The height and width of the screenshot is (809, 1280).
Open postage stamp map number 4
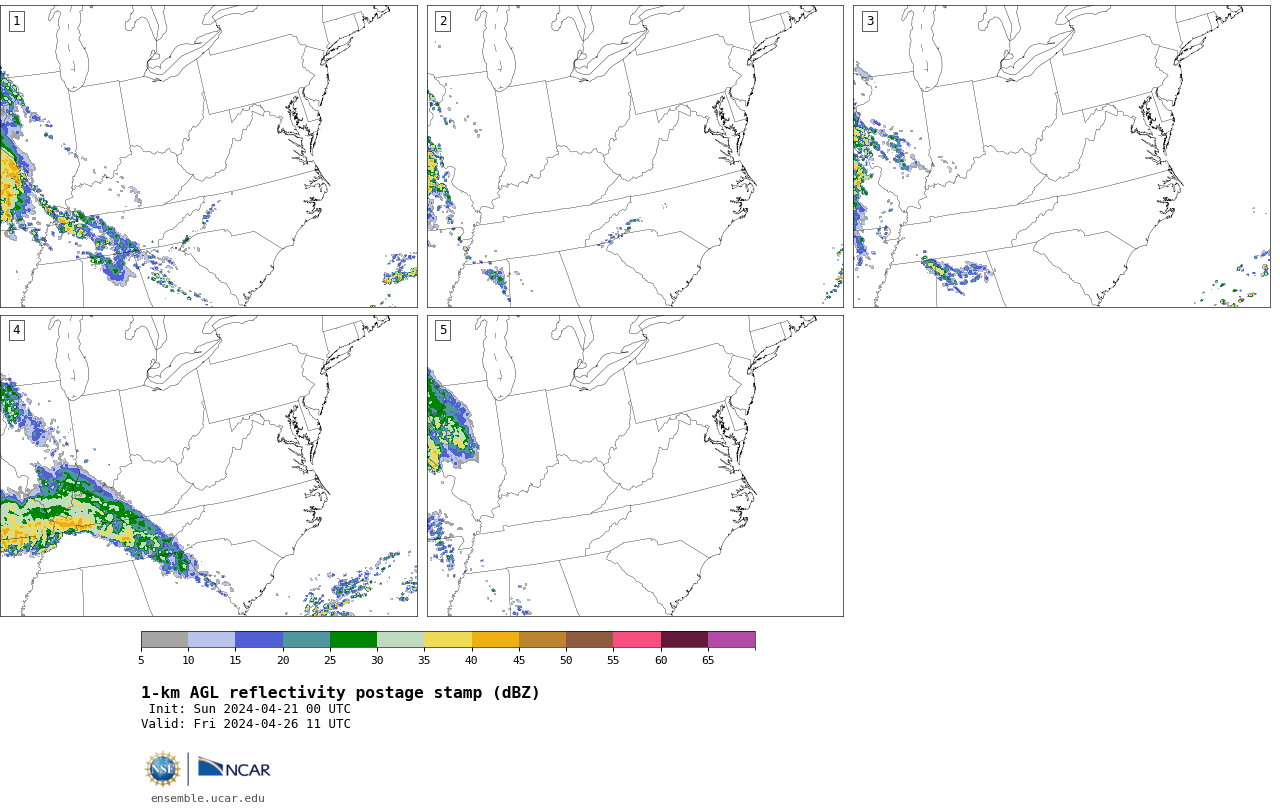point(209,466)
